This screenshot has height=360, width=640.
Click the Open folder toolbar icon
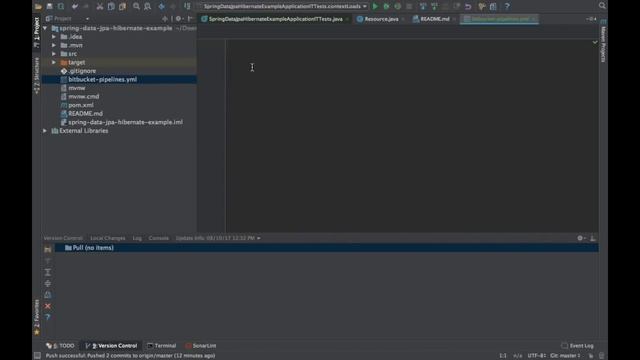pos(38,6)
